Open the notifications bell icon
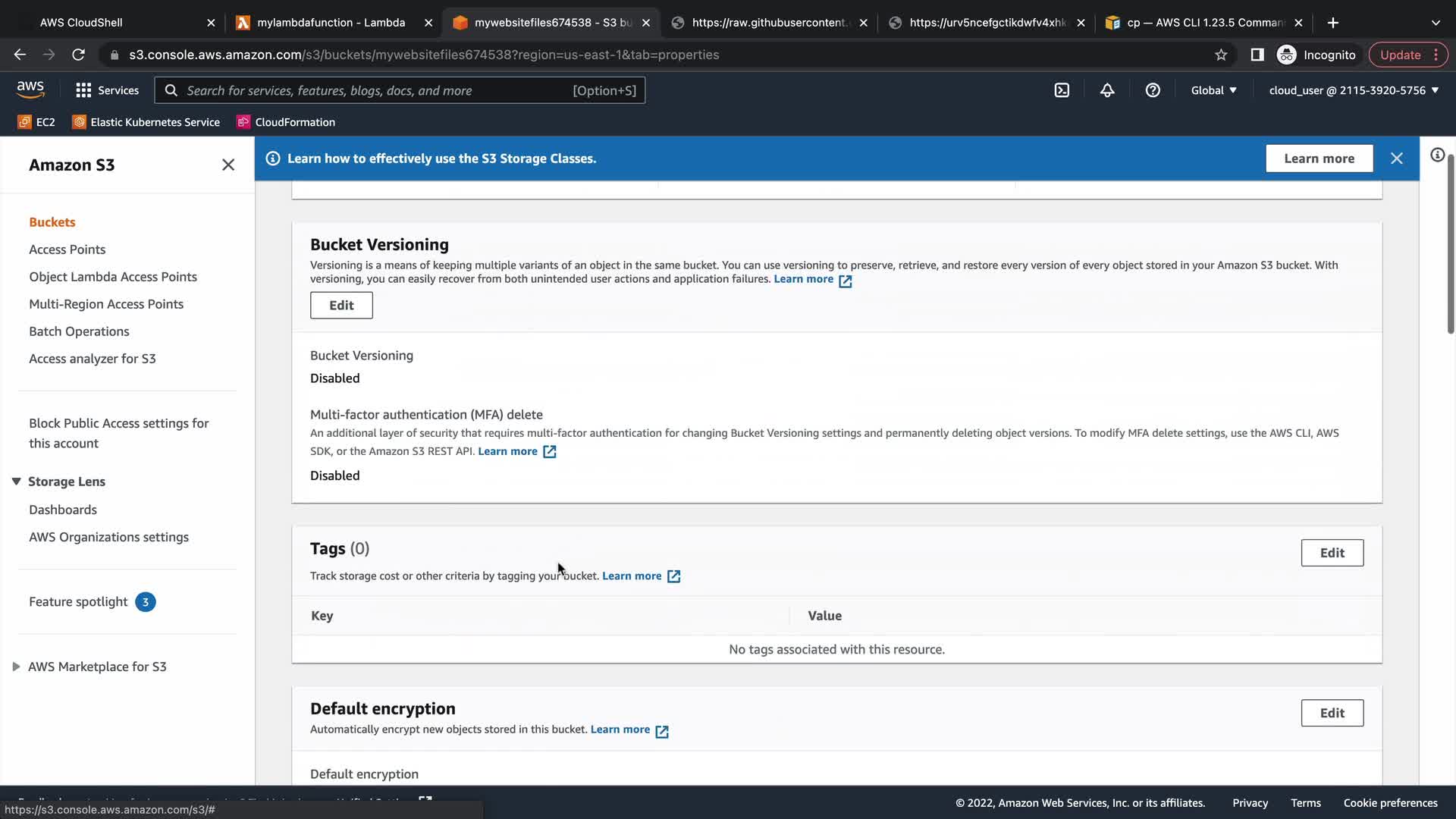 (1107, 90)
